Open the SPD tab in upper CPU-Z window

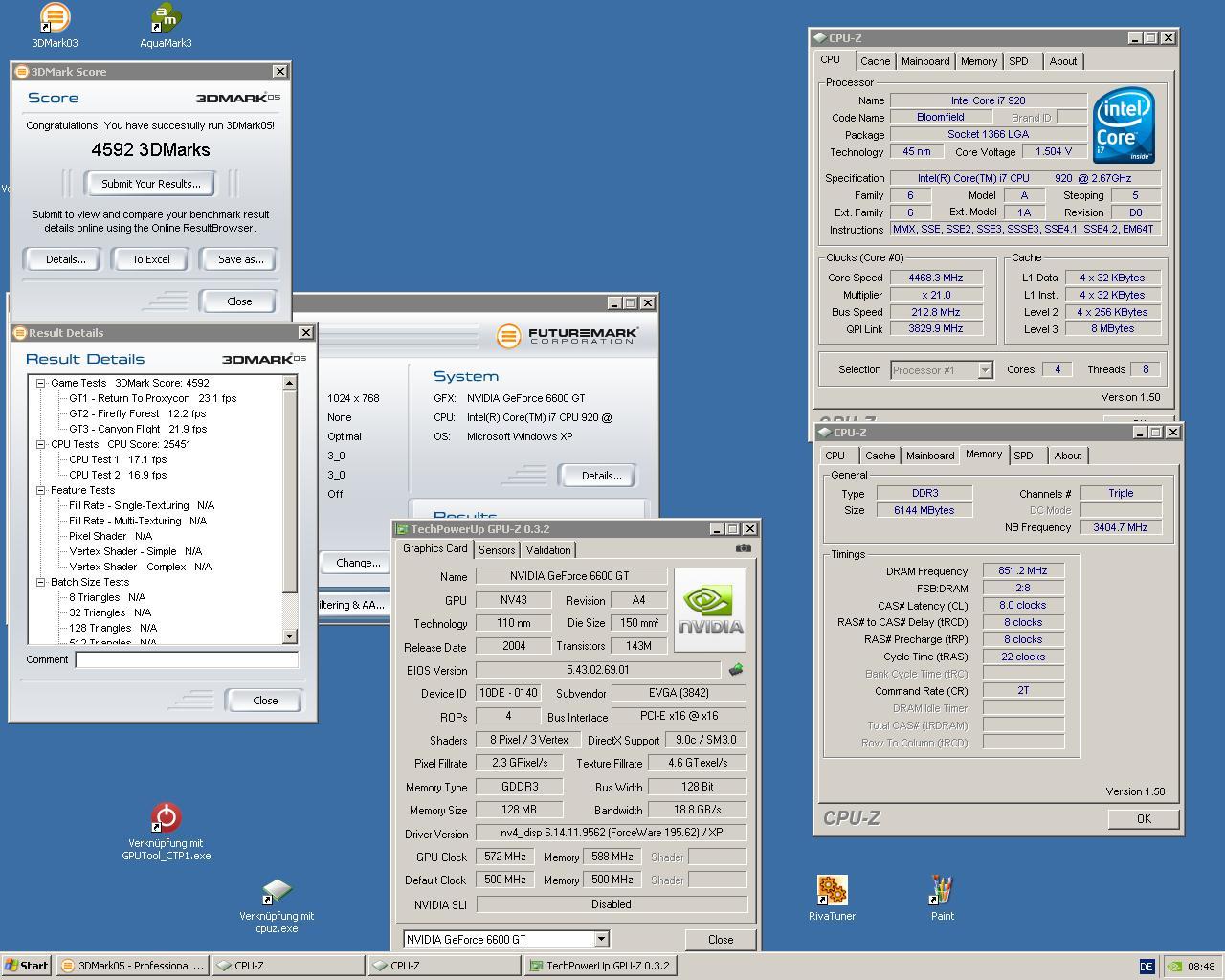(x=1018, y=61)
